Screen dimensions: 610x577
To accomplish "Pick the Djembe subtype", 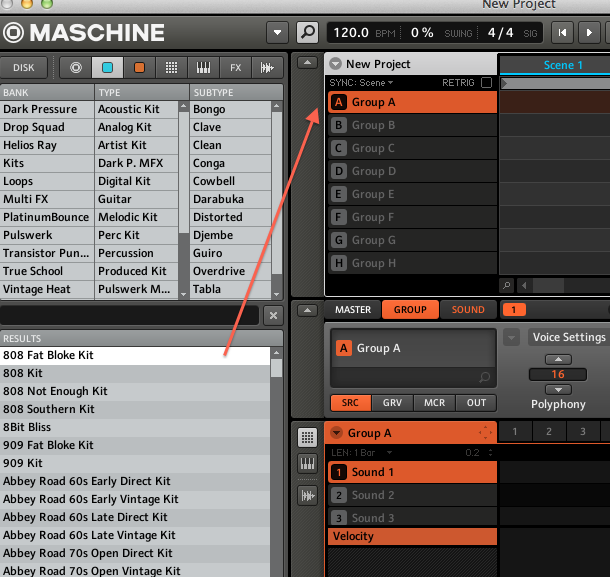I will tap(230, 235).
